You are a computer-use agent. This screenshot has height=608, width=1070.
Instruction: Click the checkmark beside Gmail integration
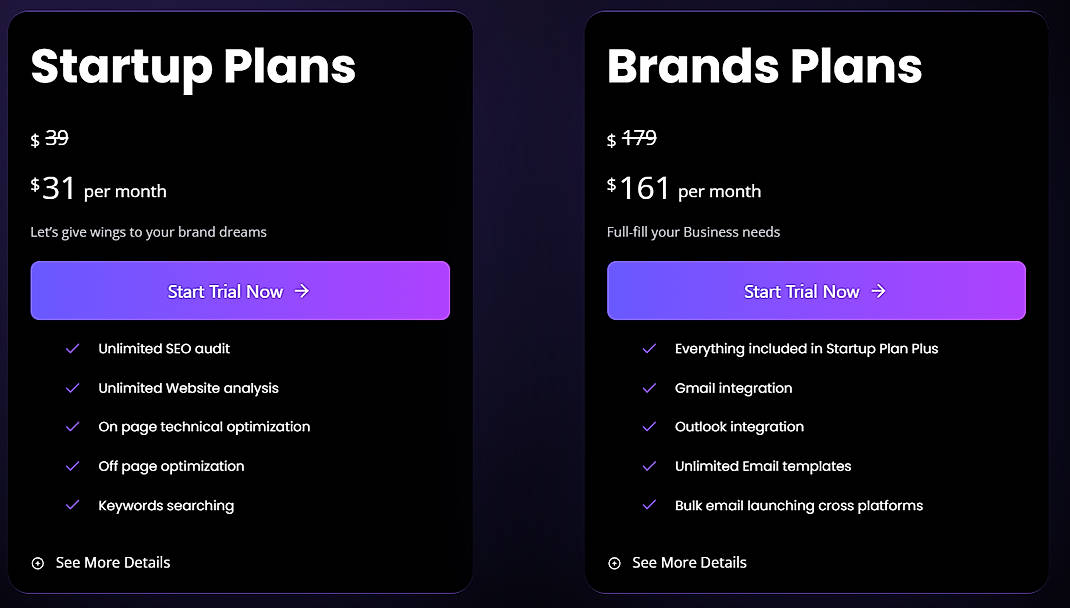(649, 388)
